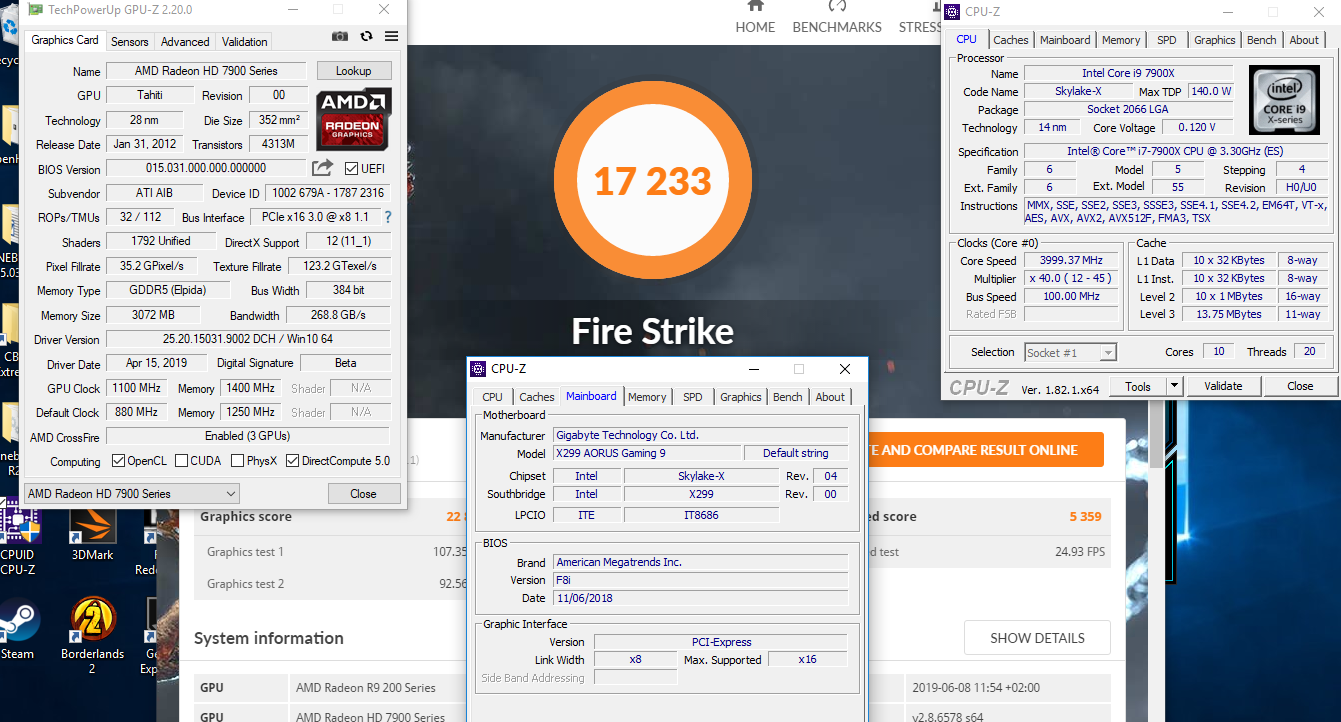
Task: Click the Link Width x8 field
Action: [x=635, y=660]
